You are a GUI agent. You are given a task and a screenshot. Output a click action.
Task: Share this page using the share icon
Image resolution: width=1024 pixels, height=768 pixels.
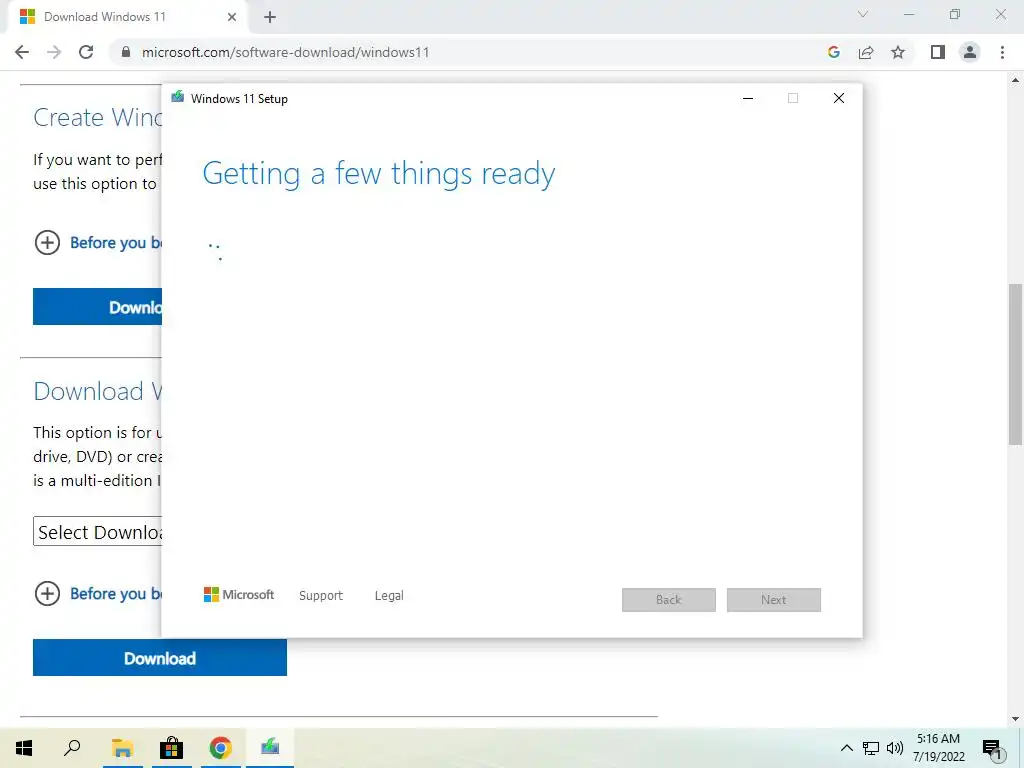(x=866, y=52)
